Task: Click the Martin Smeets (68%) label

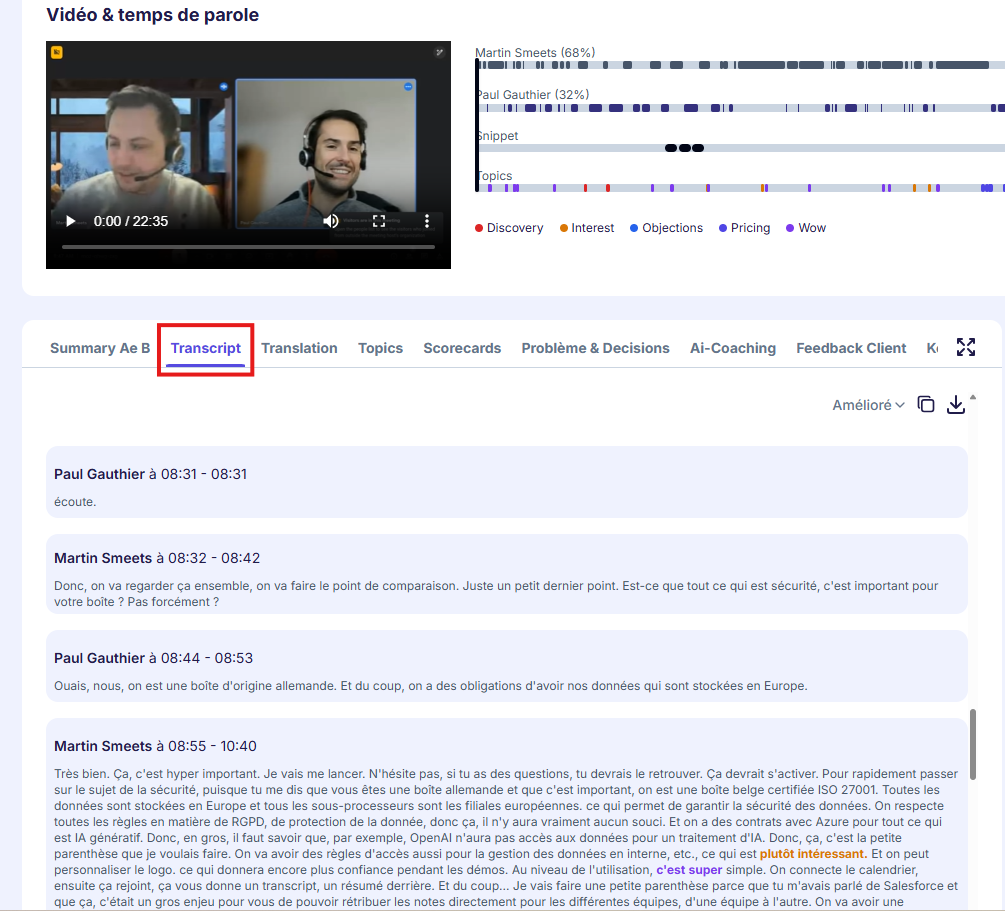Action: [535, 53]
